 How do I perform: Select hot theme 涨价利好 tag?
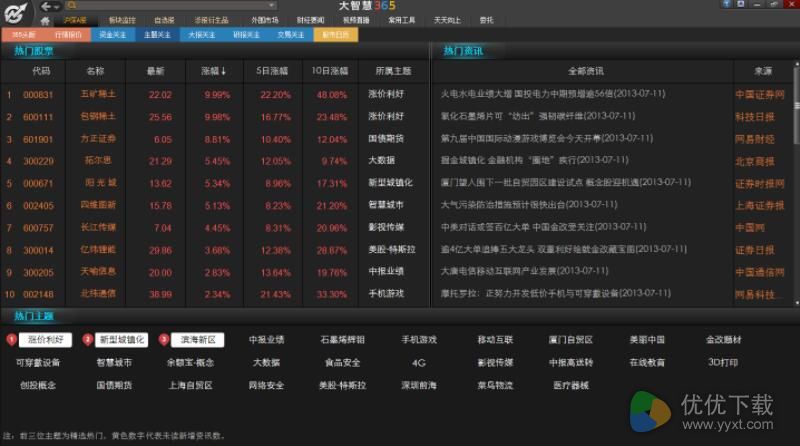click(x=45, y=340)
